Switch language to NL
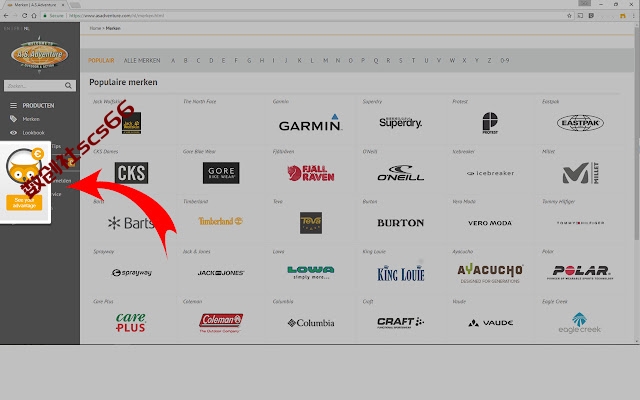This screenshot has height=400, width=640. coord(27,29)
